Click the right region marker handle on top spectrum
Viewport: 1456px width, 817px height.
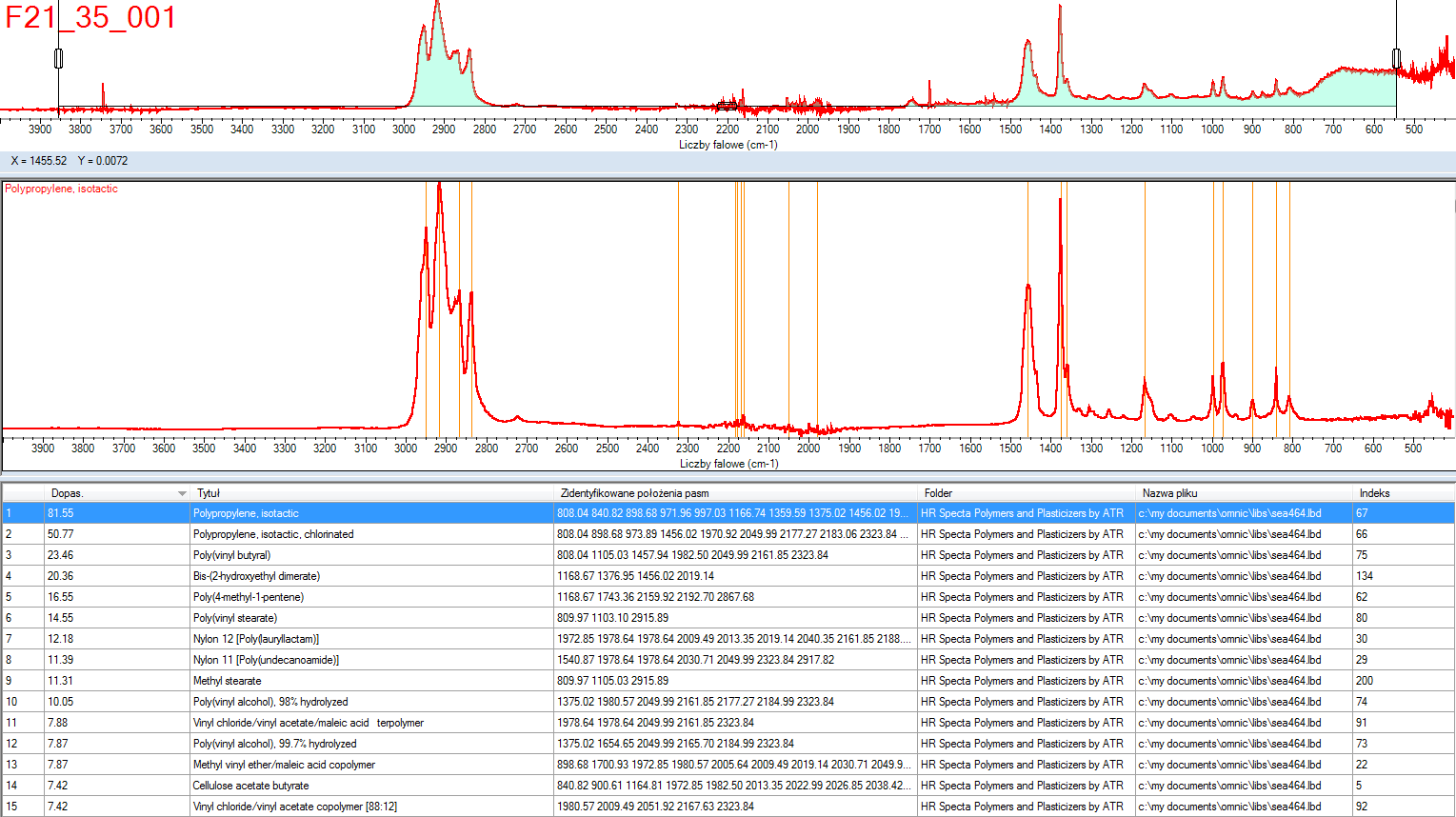1396,59
